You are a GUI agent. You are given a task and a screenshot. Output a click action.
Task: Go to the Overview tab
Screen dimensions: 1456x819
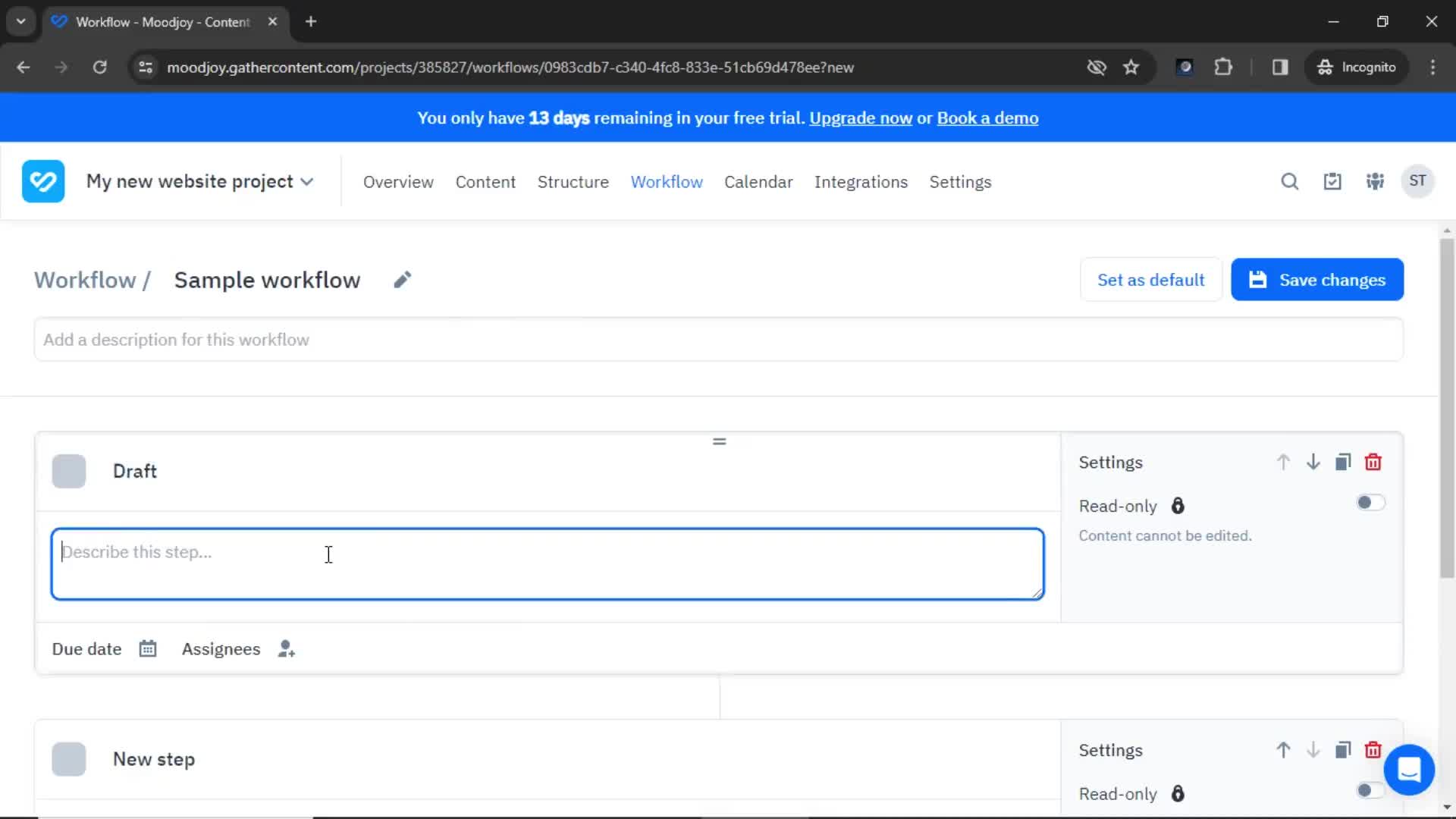[x=398, y=182]
